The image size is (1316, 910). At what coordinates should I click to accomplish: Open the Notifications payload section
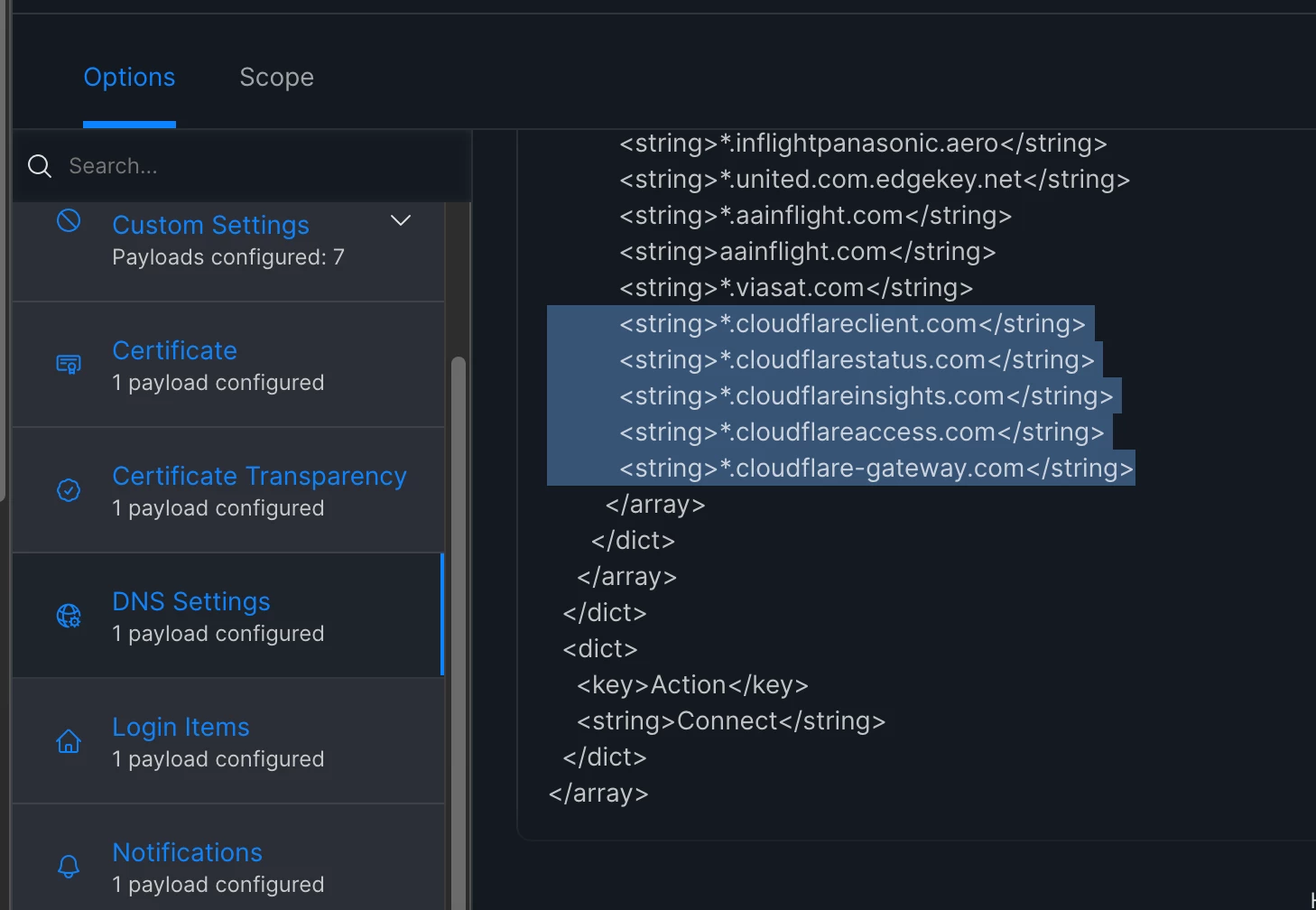click(x=228, y=858)
